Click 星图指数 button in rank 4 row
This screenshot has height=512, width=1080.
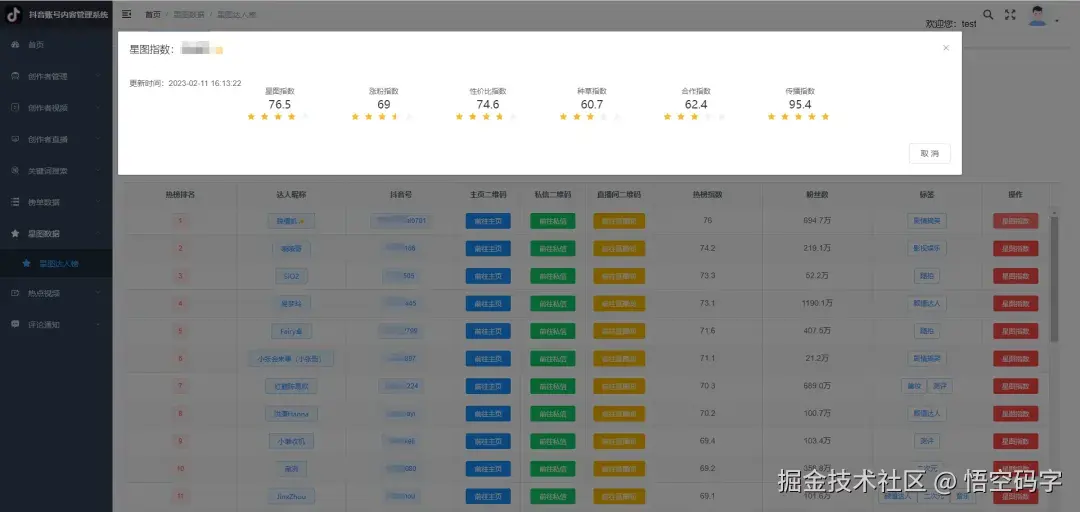1015,303
